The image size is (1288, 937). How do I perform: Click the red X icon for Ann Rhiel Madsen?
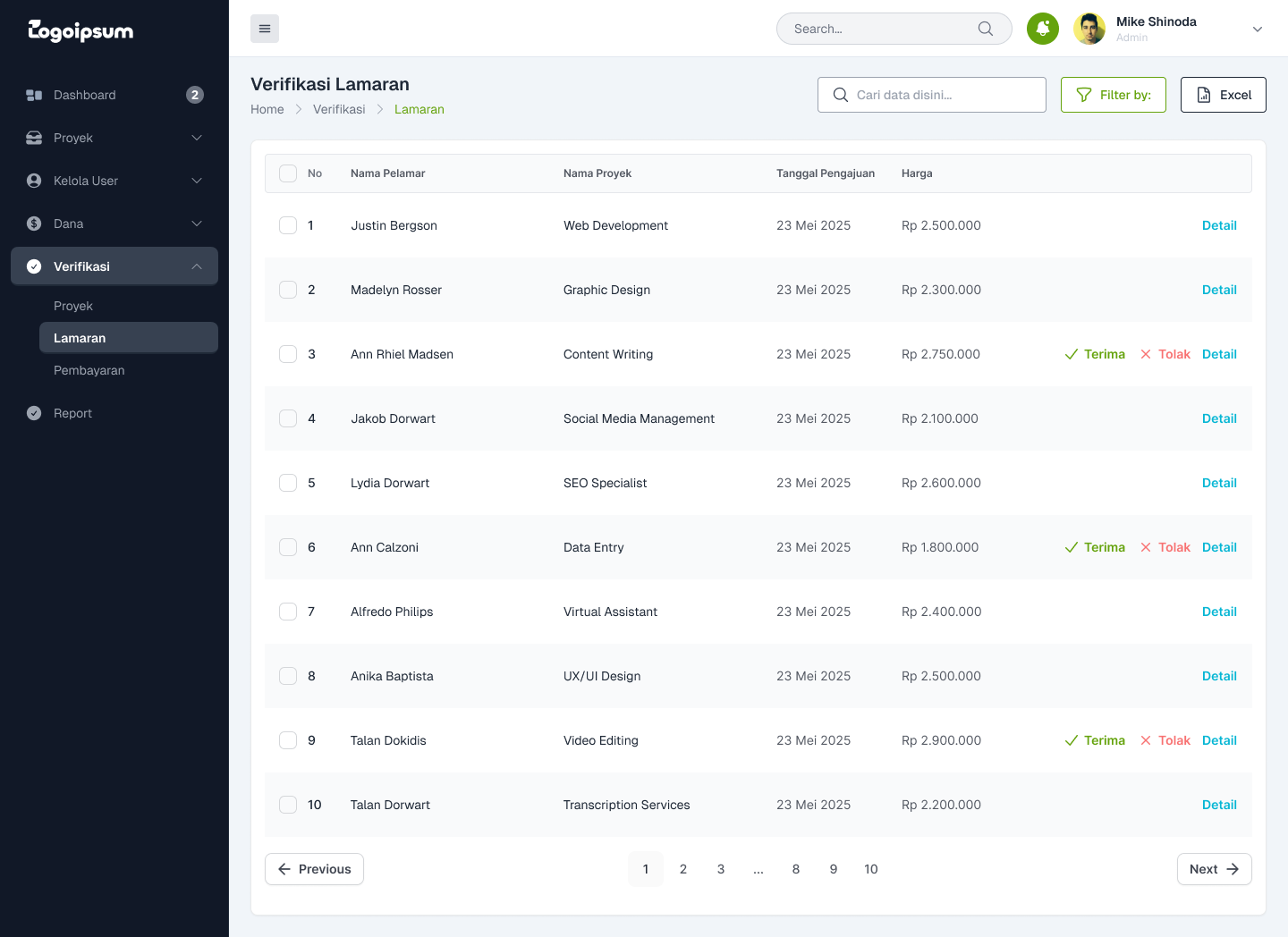click(1146, 354)
